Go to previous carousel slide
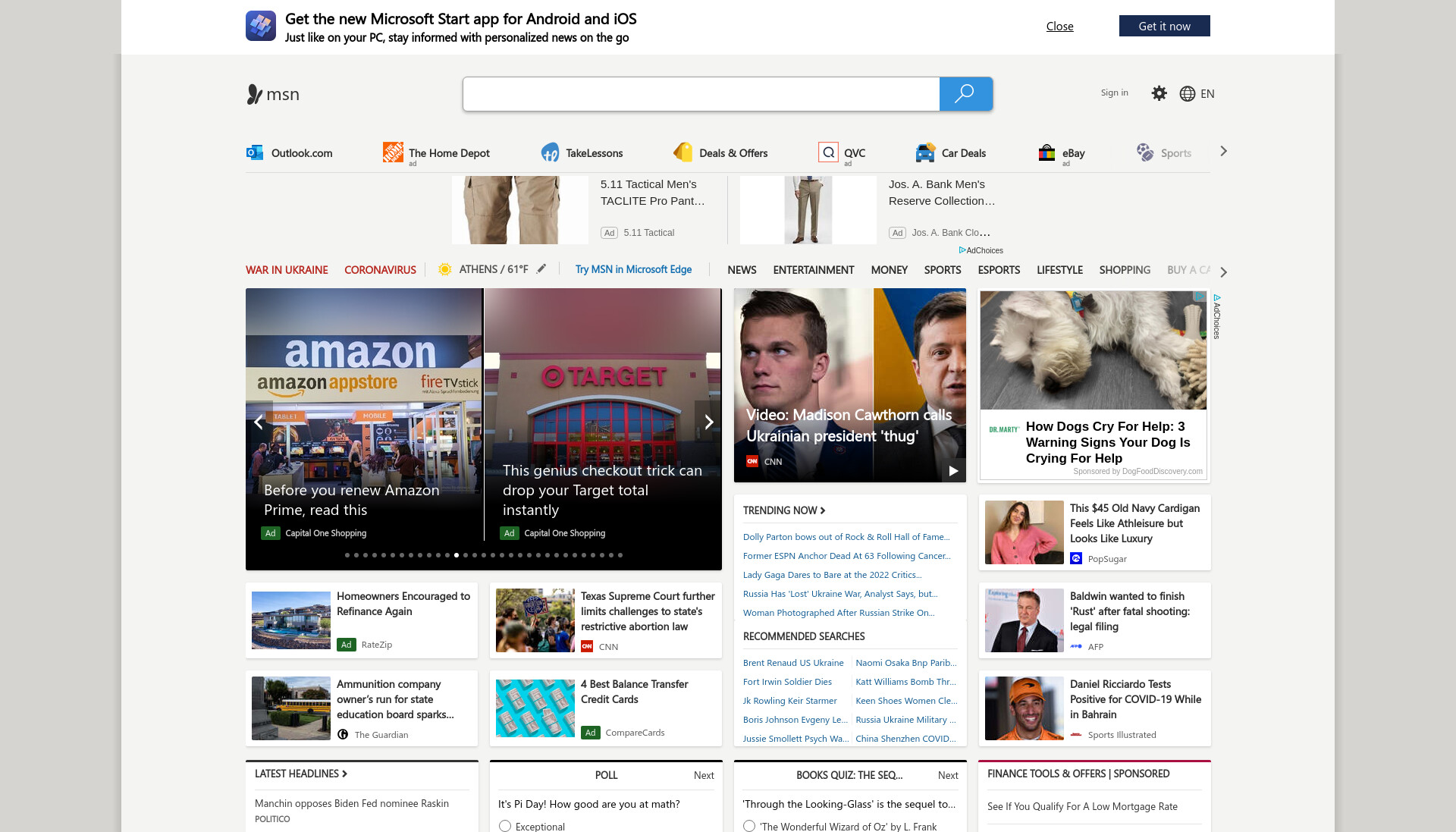Image resolution: width=1456 pixels, height=832 pixels. [259, 422]
